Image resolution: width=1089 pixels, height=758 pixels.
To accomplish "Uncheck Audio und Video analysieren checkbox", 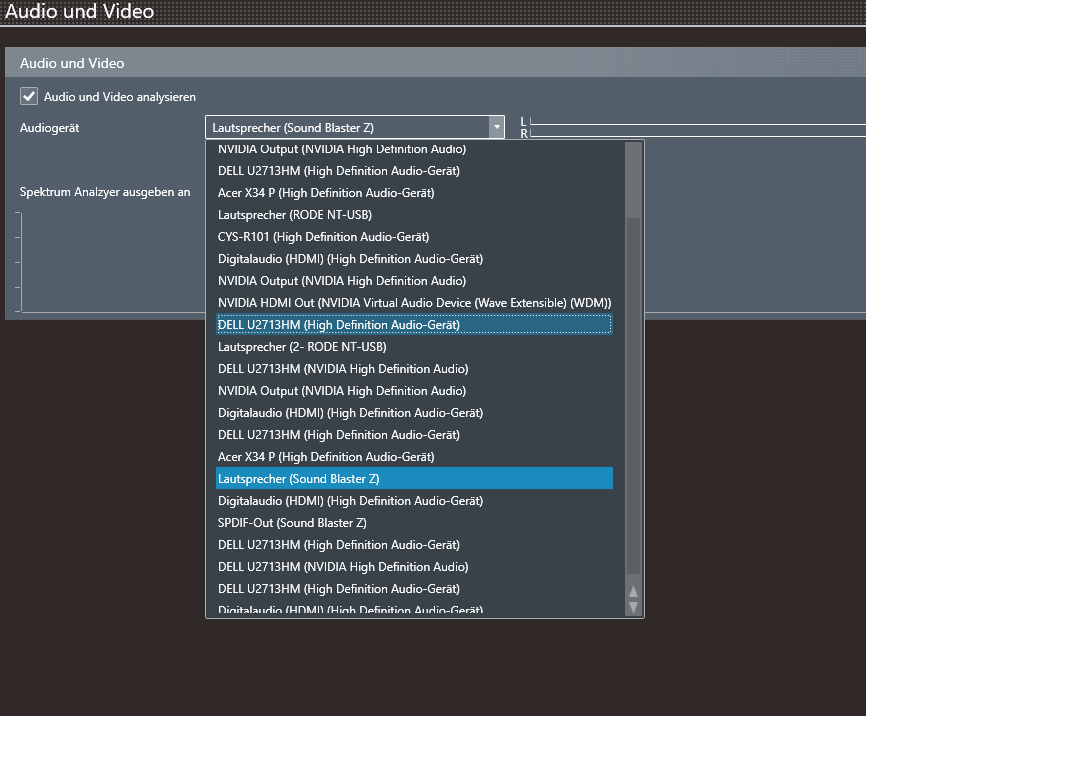I will coord(28,96).
